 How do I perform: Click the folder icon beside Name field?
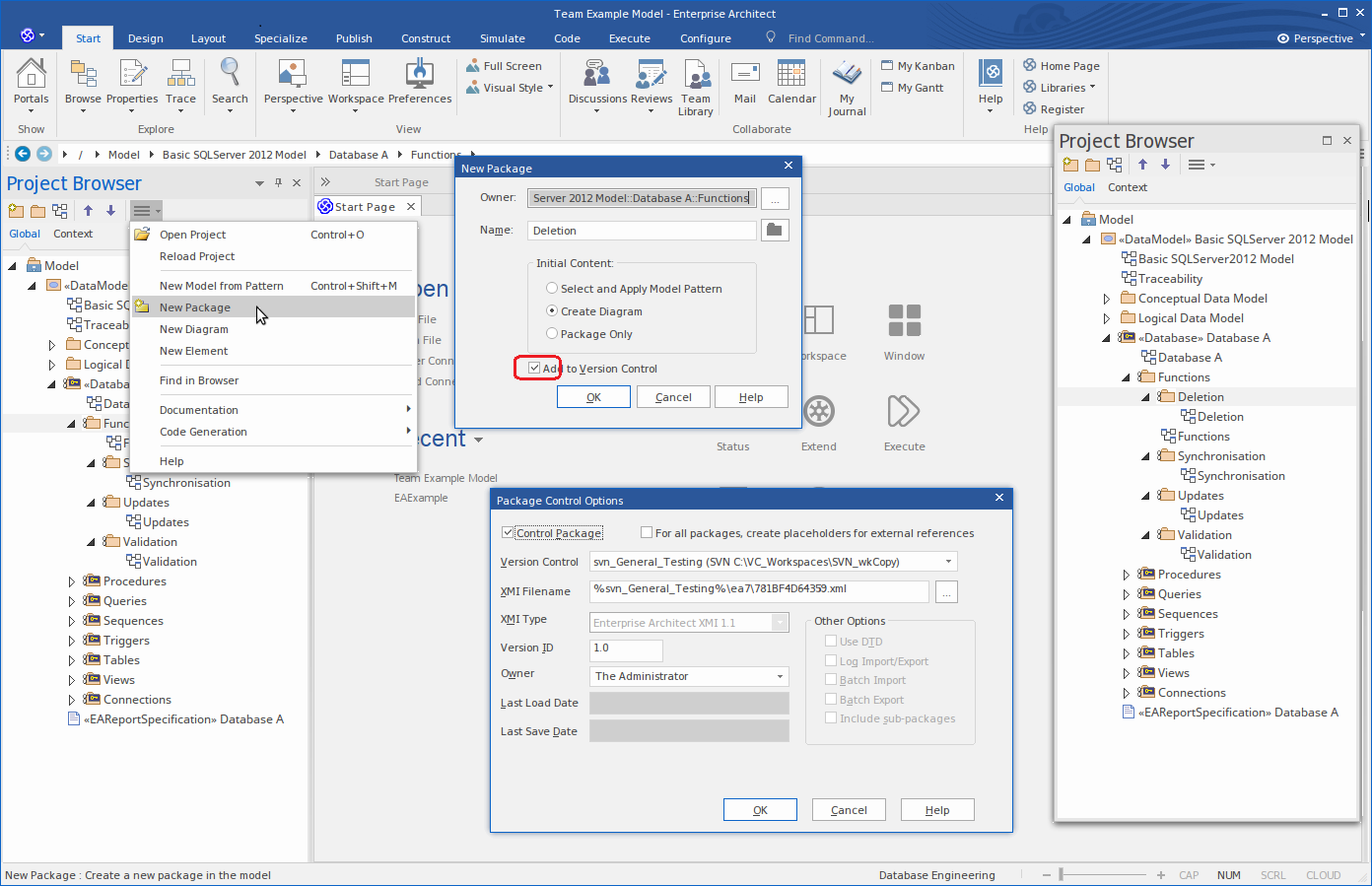[775, 230]
